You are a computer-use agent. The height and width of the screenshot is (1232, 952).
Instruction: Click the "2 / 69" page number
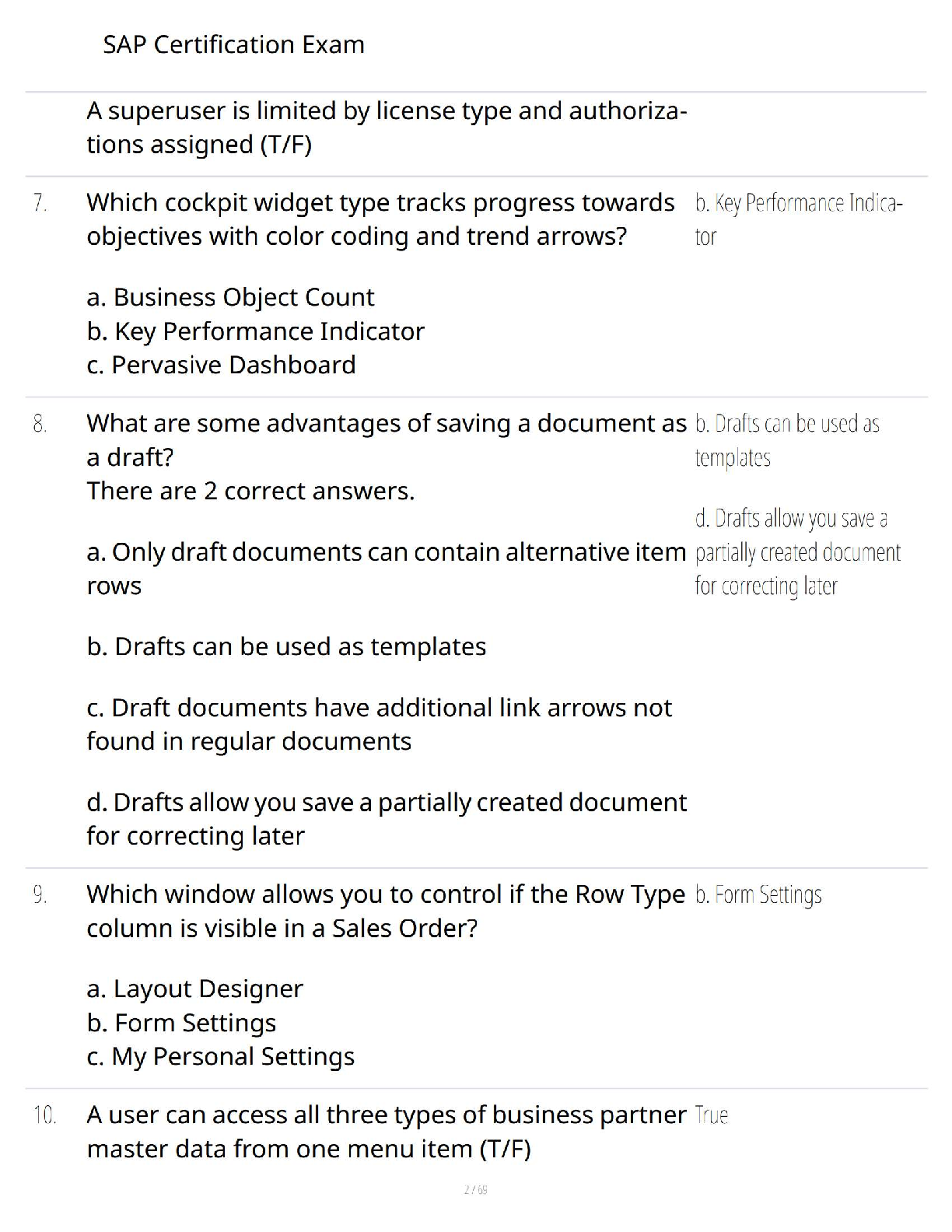[475, 1189]
